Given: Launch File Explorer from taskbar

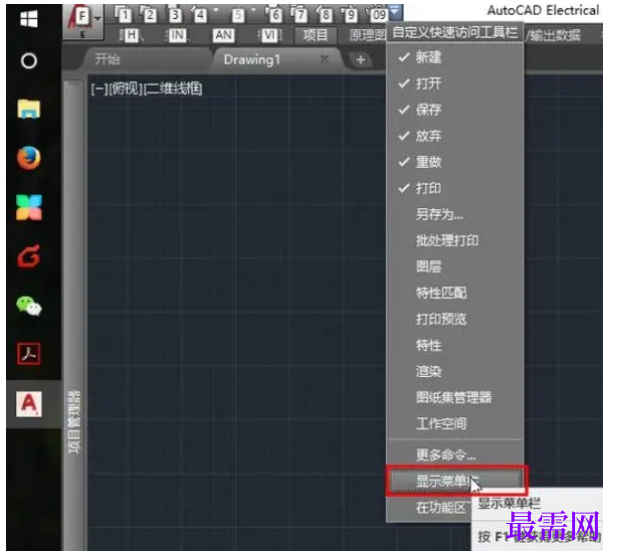Looking at the screenshot, I should 29,109.
